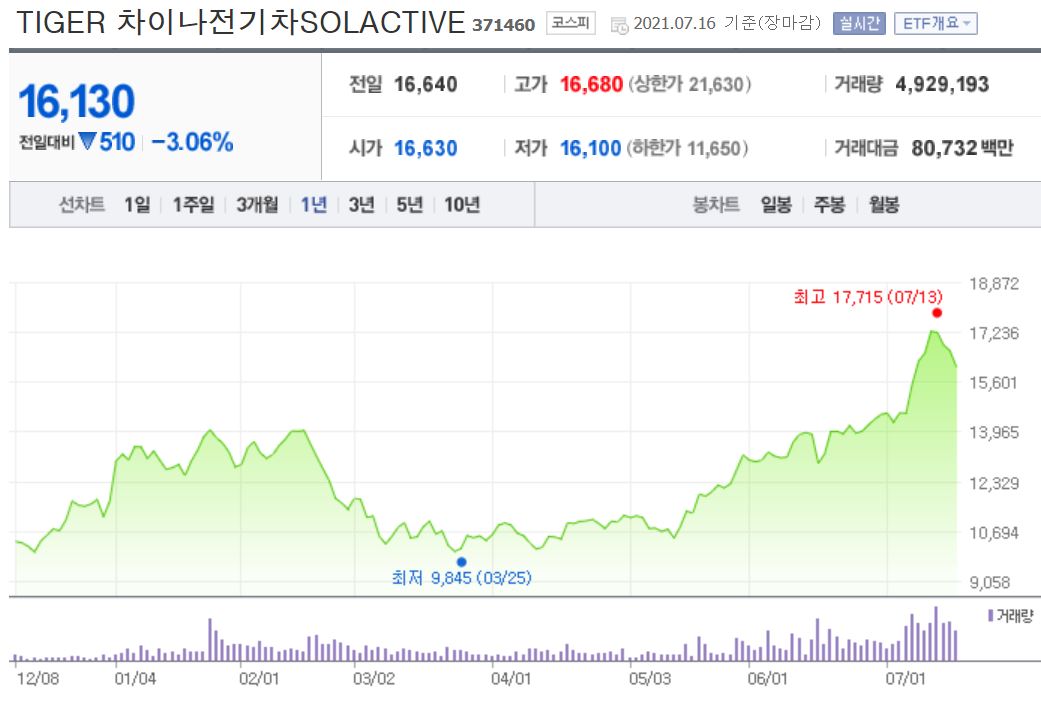Select the 일봉 daily candle option
This screenshot has width=1041, height=702.
click(776, 203)
